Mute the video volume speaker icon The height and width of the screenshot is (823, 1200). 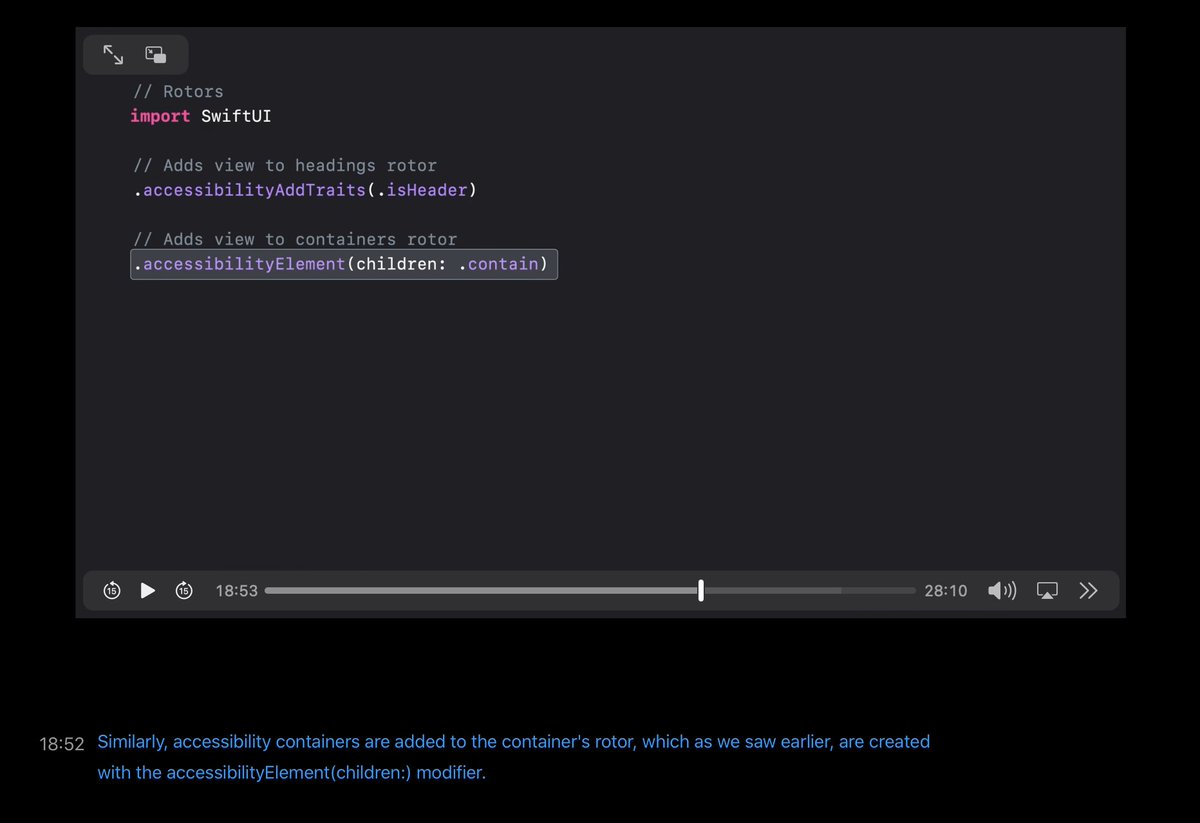click(x=1002, y=591)
